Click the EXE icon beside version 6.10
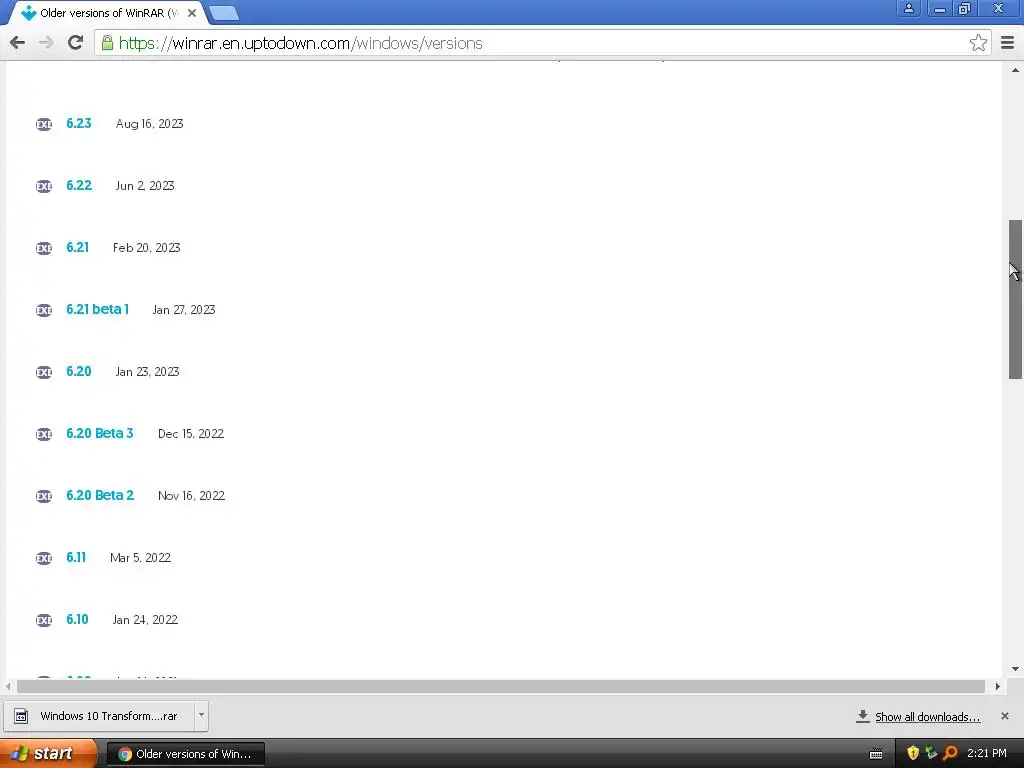 click(44, 620)
